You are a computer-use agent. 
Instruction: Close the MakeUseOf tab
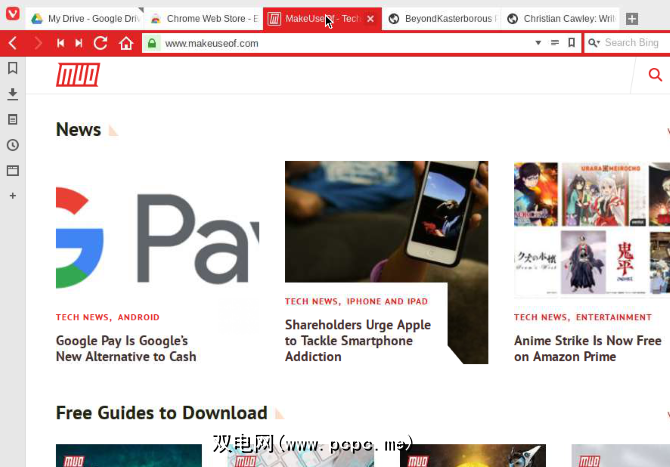370,19
